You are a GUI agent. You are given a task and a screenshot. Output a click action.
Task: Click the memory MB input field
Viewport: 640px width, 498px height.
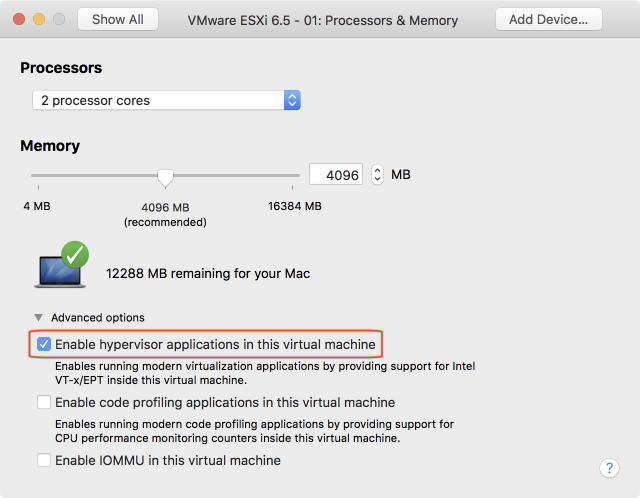click(x=335, y=175)
